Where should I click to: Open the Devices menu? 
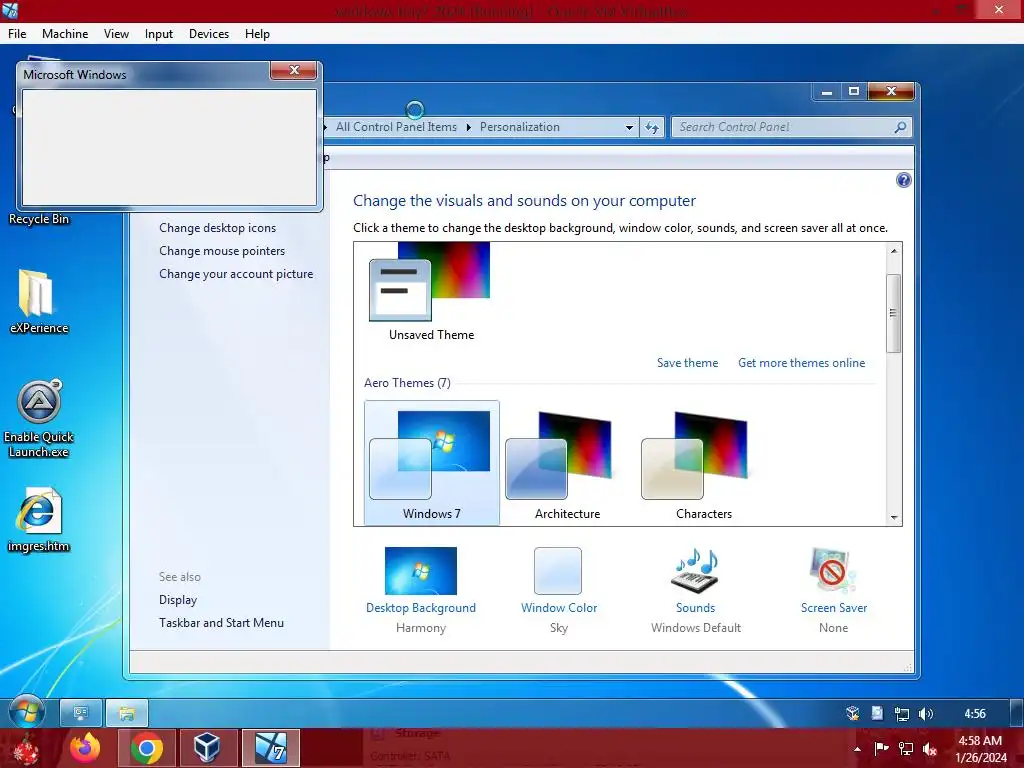point(209,34)
